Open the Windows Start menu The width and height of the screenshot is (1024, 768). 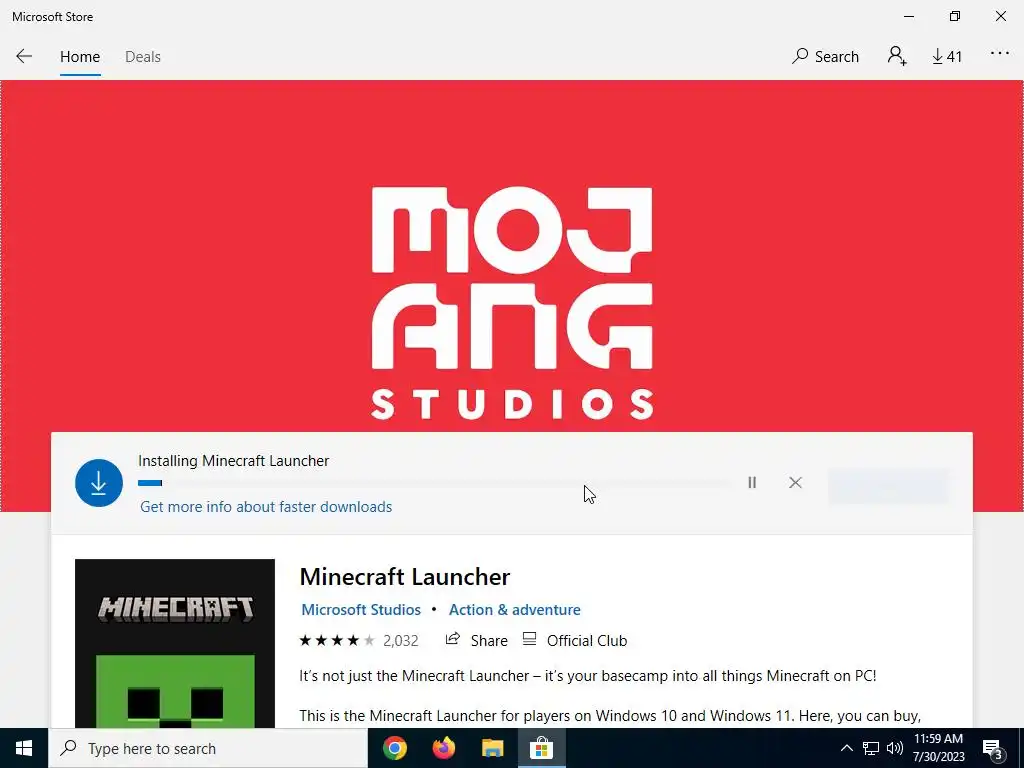click(24, 748)
